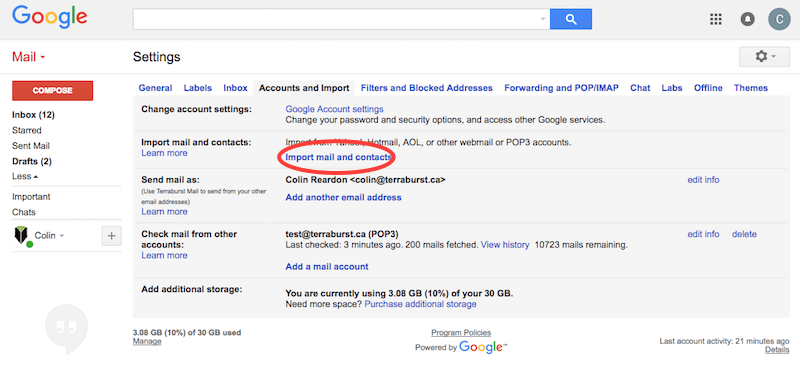Switch to the Chat tab

(x=640, y=88)
